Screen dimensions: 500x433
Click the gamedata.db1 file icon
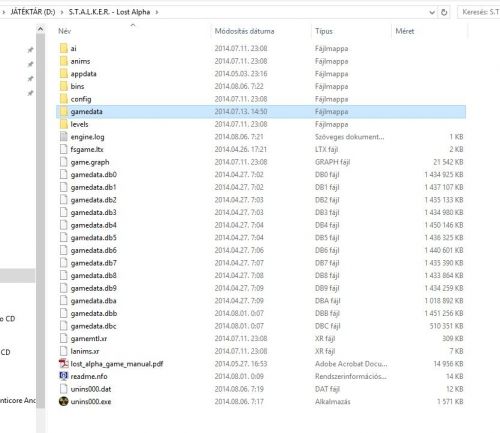64,187
